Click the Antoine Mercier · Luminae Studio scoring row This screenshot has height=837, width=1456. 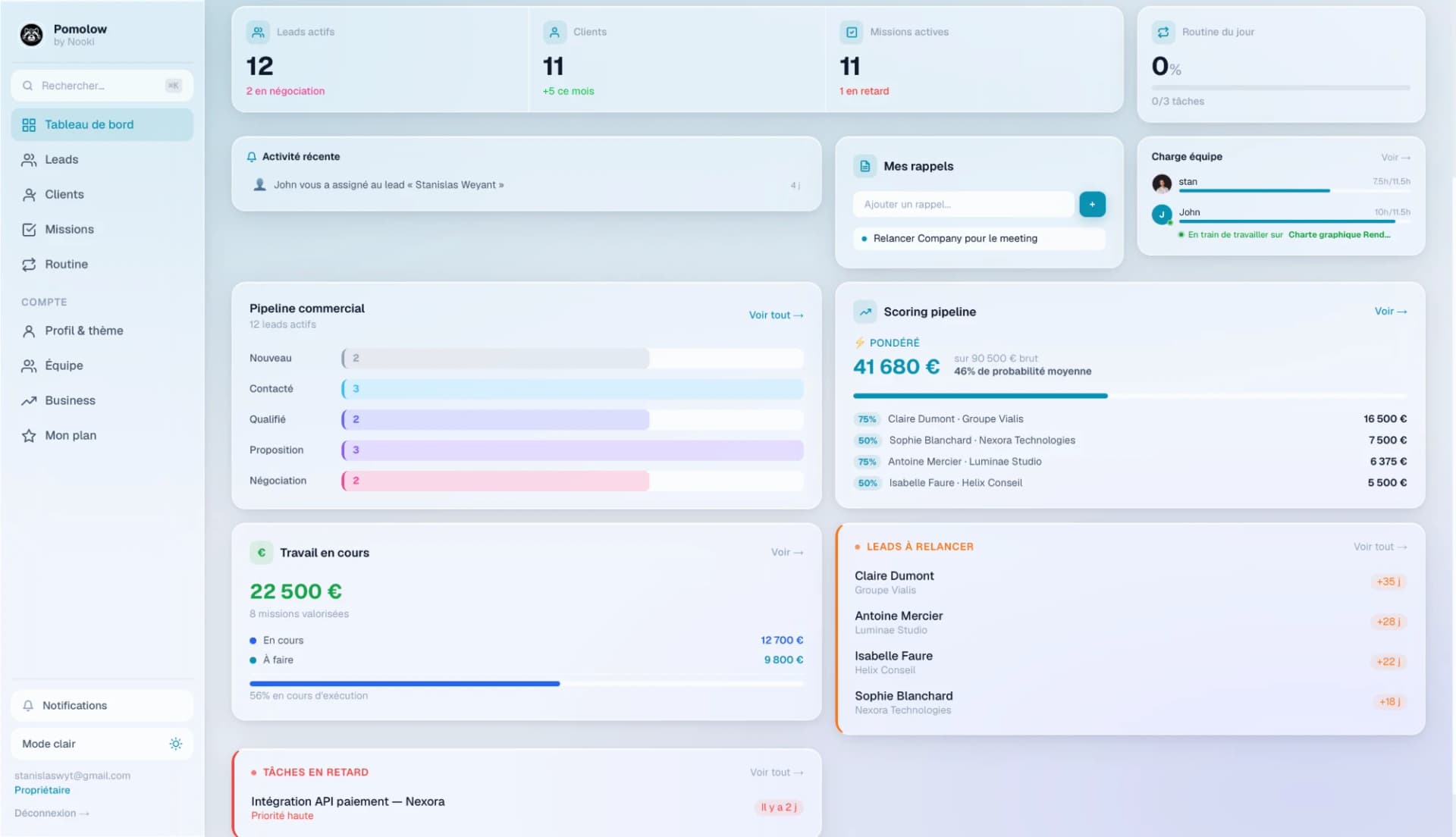tap(1130, 462)
